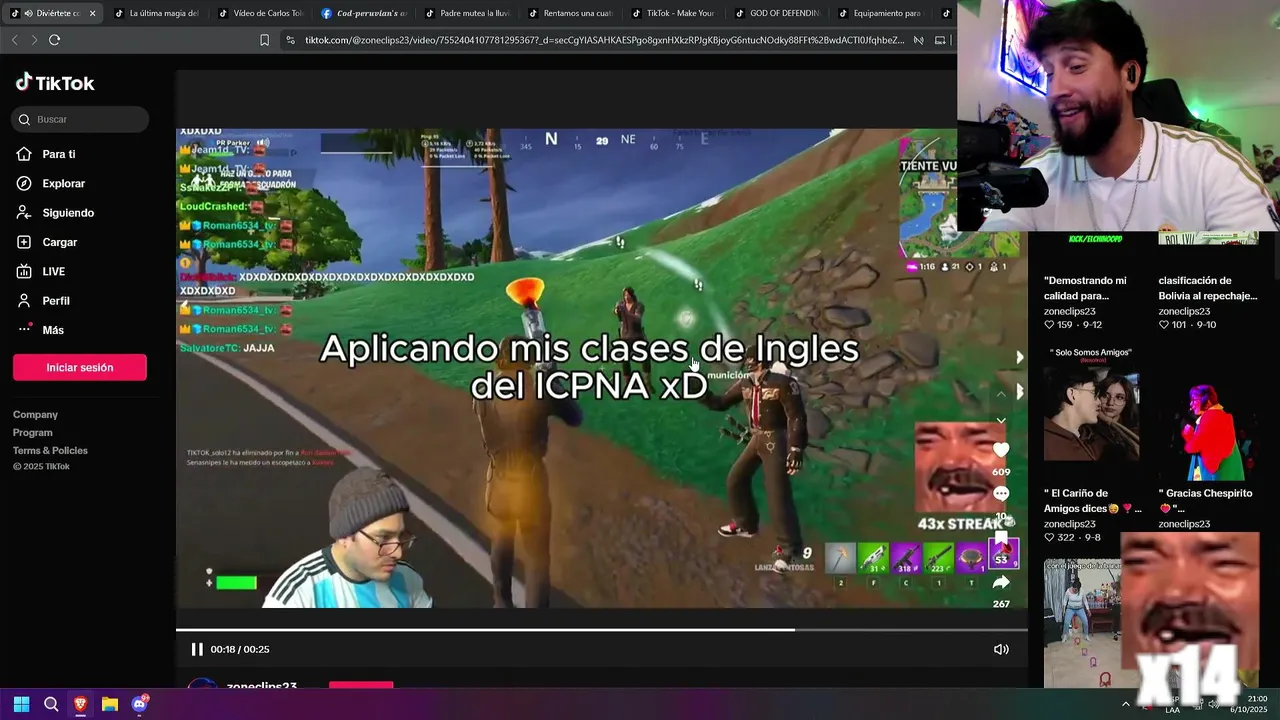The width and height of the screenshot is (1280, 720).
Task: Pause the video with the pause button
Action: tap(197, 649)
